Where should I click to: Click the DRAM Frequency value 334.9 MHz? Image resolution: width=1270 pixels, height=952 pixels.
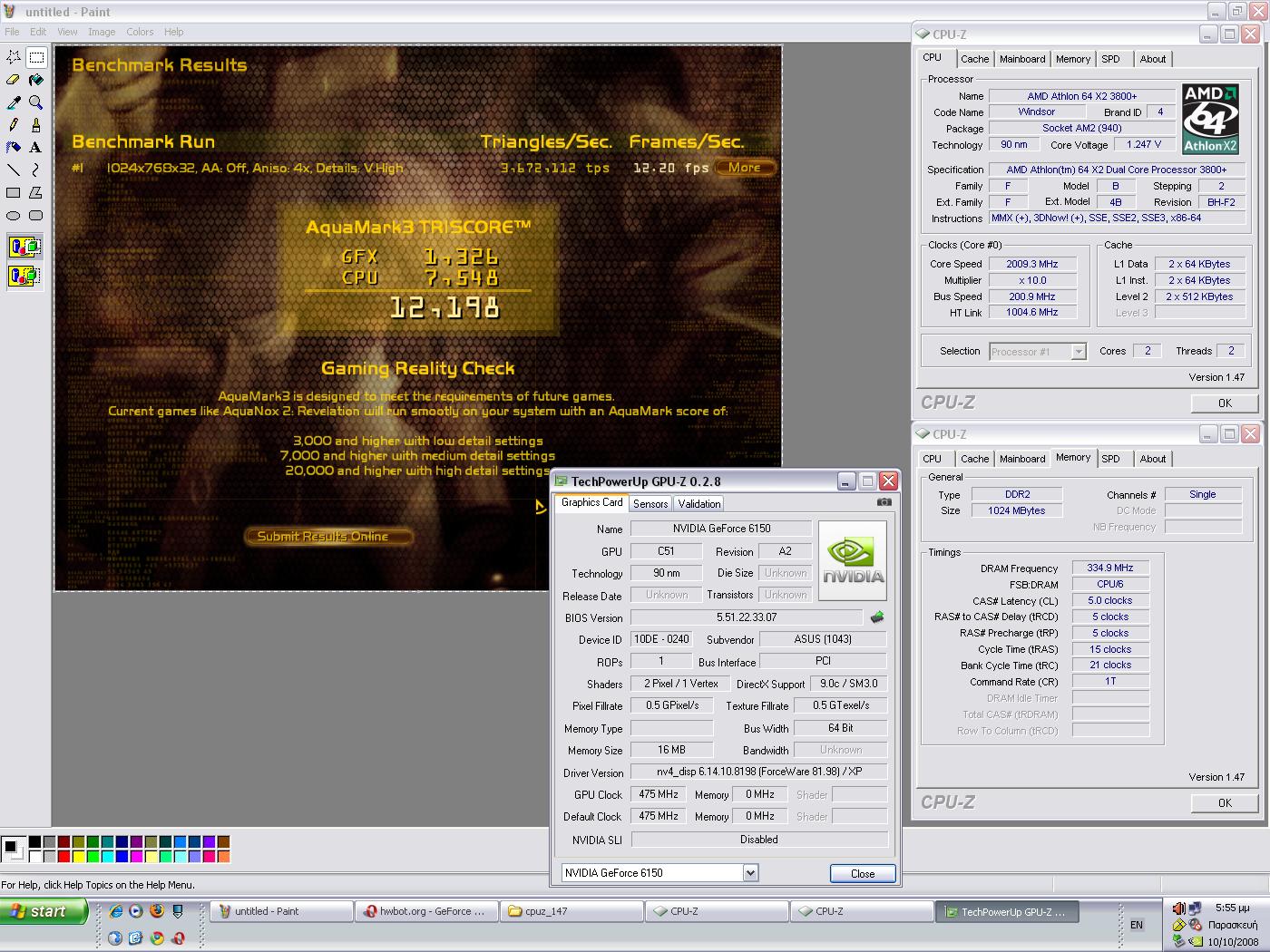[x=1110, y=568]
